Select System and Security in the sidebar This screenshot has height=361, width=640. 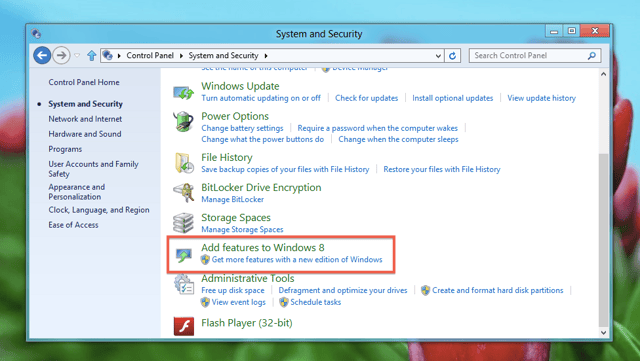85,104
